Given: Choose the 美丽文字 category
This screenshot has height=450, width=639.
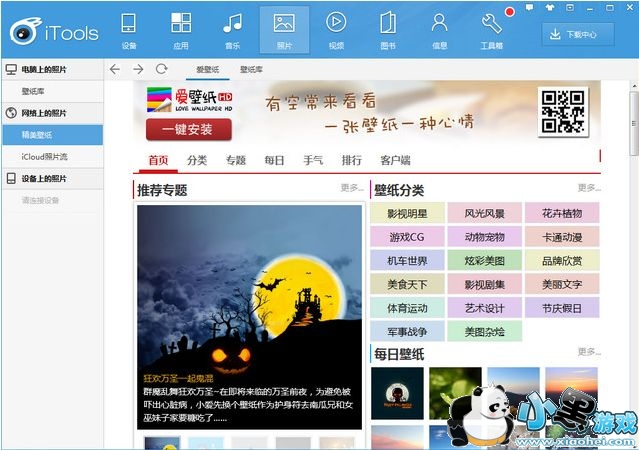Looking at the screenshot, I should [562, 284].
